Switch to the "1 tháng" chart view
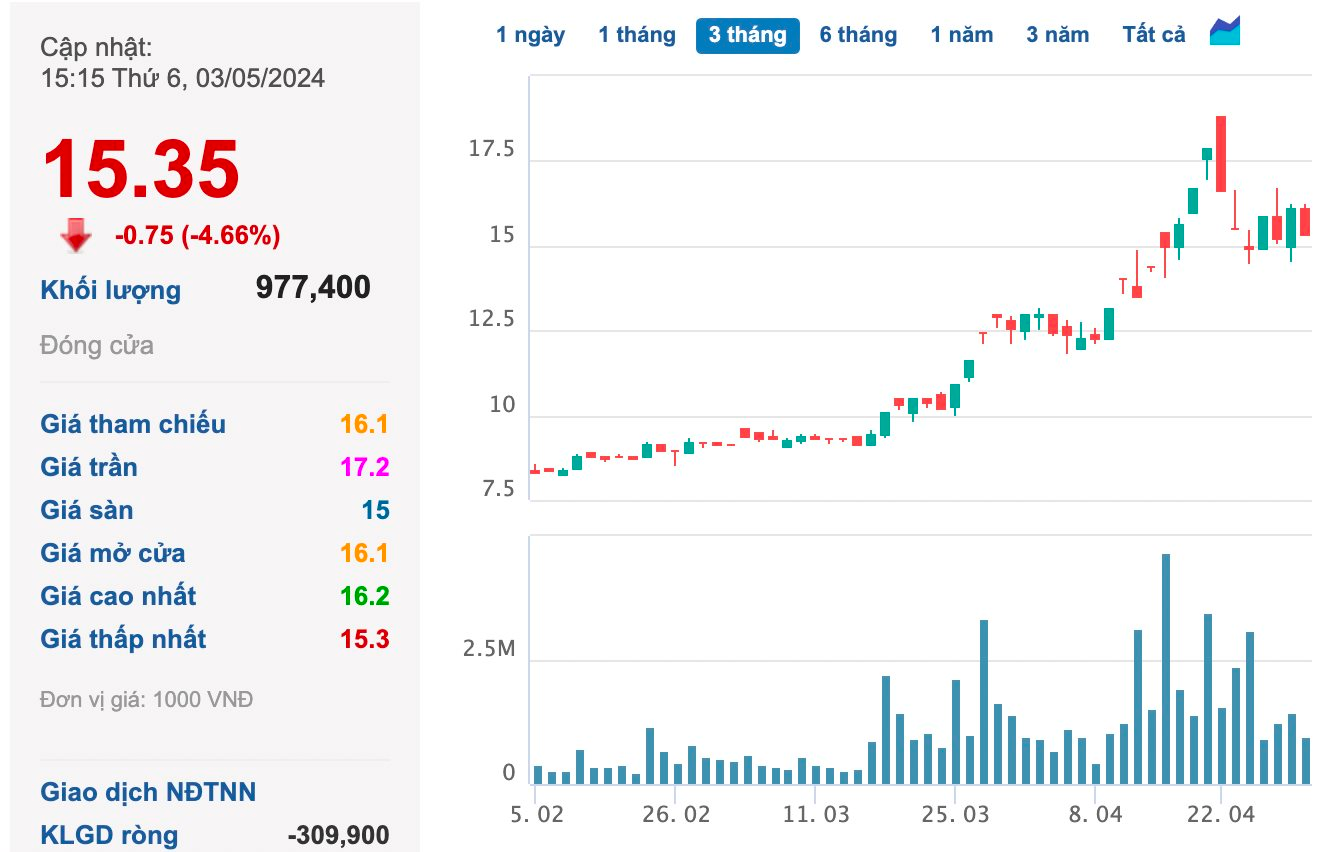Image resolution: width=1326 pixels, height=852 pixels. coord(636,34)
